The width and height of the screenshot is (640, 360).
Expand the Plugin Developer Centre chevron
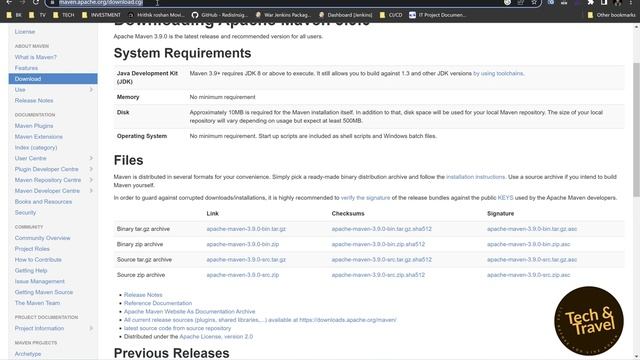pyautogui.click(x=91, y=169)
